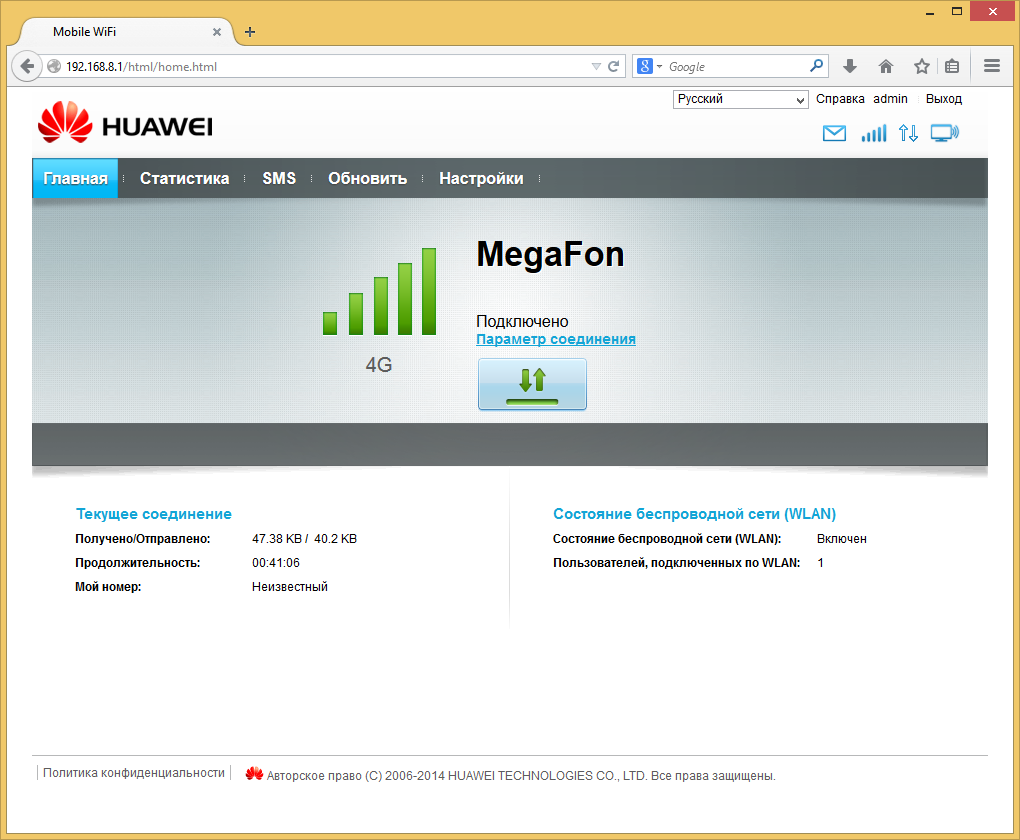Click the Huawei logo
This screenshot has height=840, width=1020.
(125, 122)
